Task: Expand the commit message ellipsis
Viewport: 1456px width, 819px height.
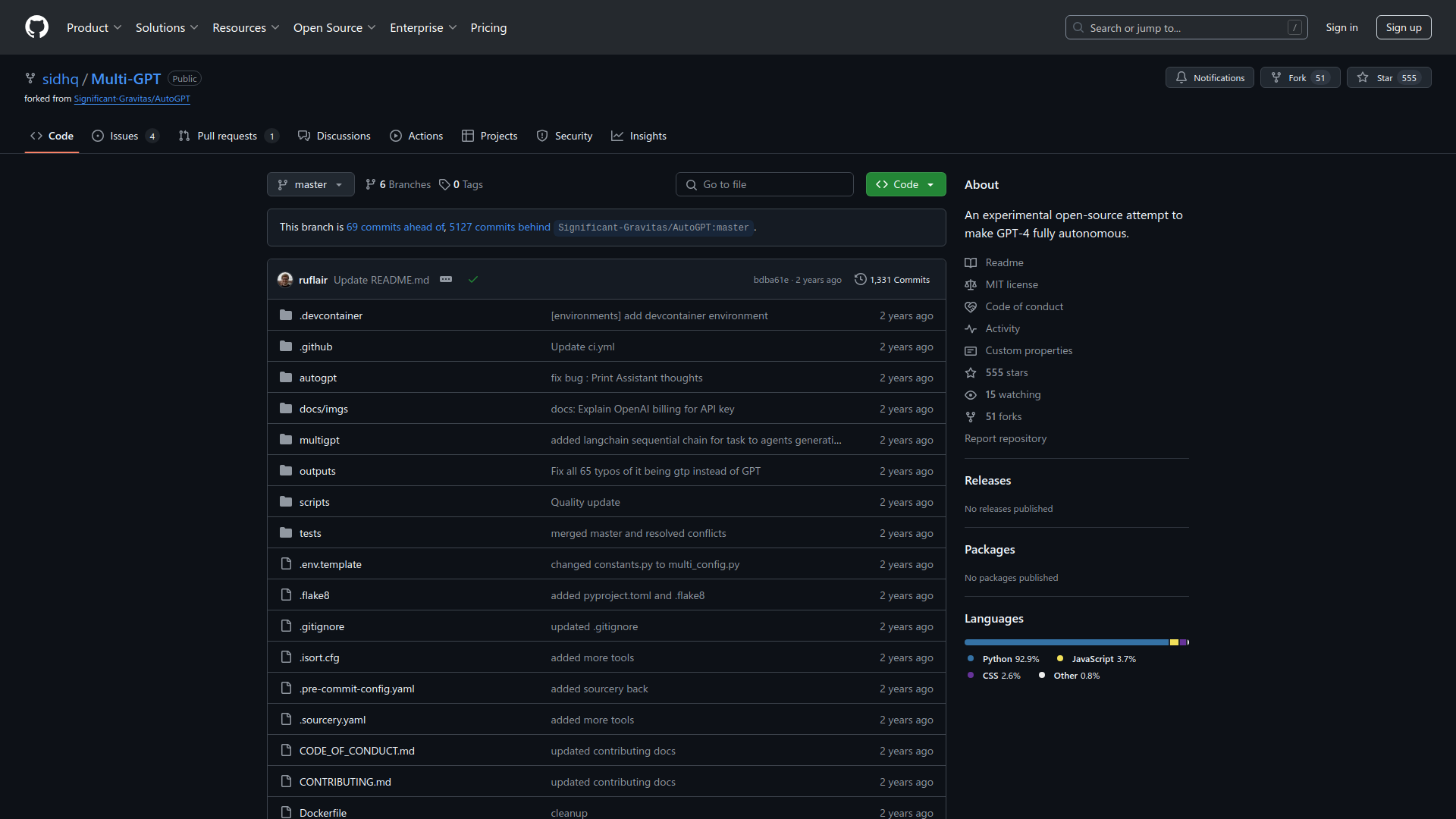Action: tap(446, 279)
